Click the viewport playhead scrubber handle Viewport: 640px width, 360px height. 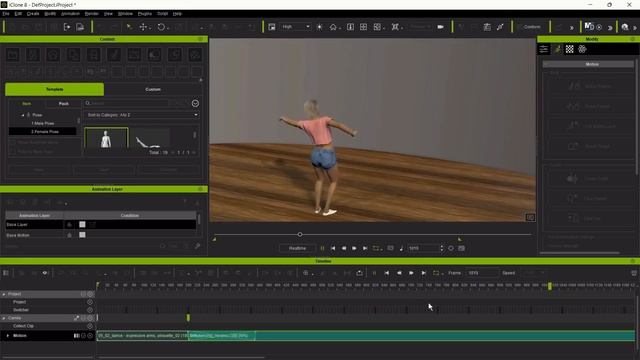[300, 234]
